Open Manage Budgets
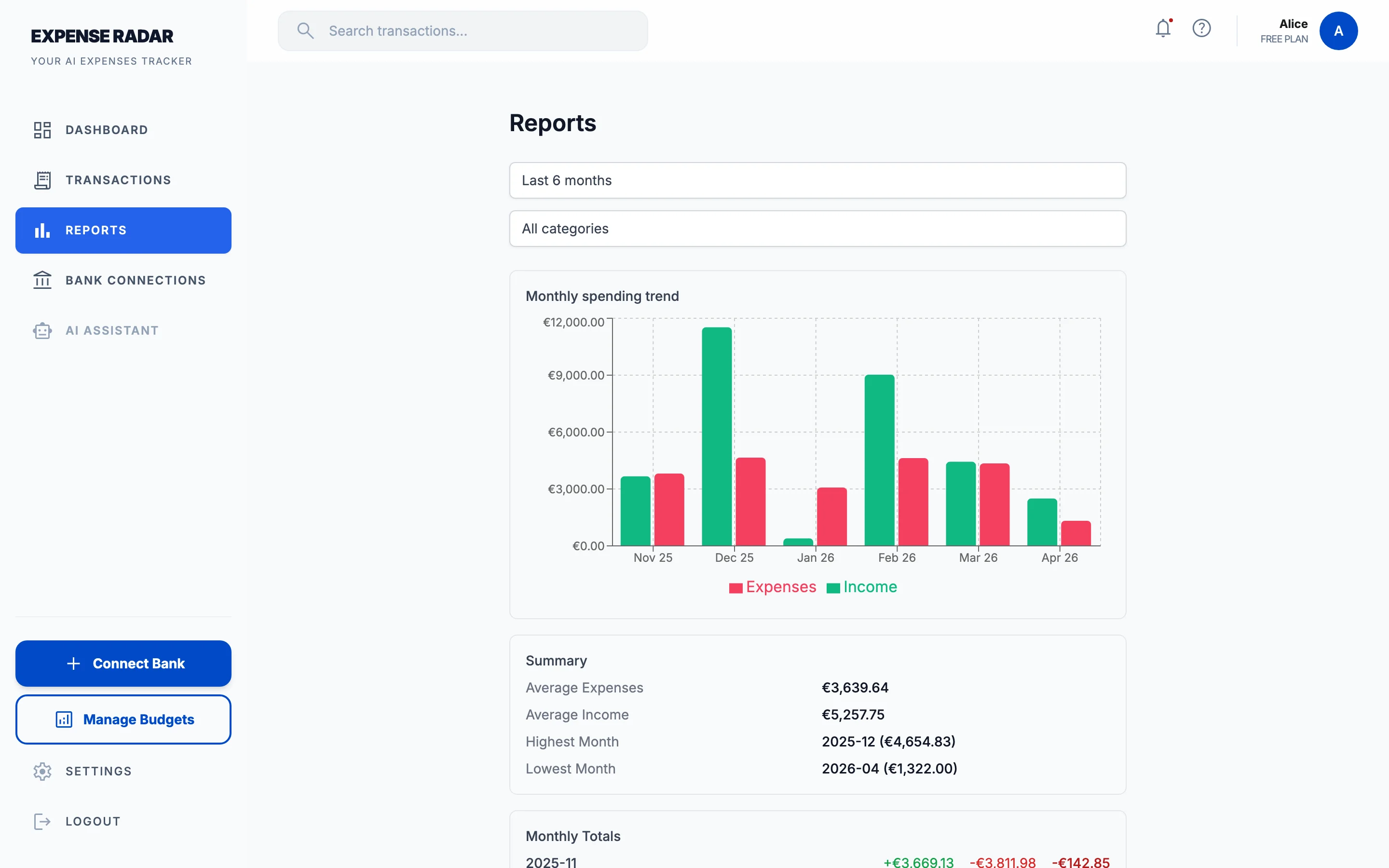The height and width of the screenshot is (868, 1389). (x=123, y=719)
